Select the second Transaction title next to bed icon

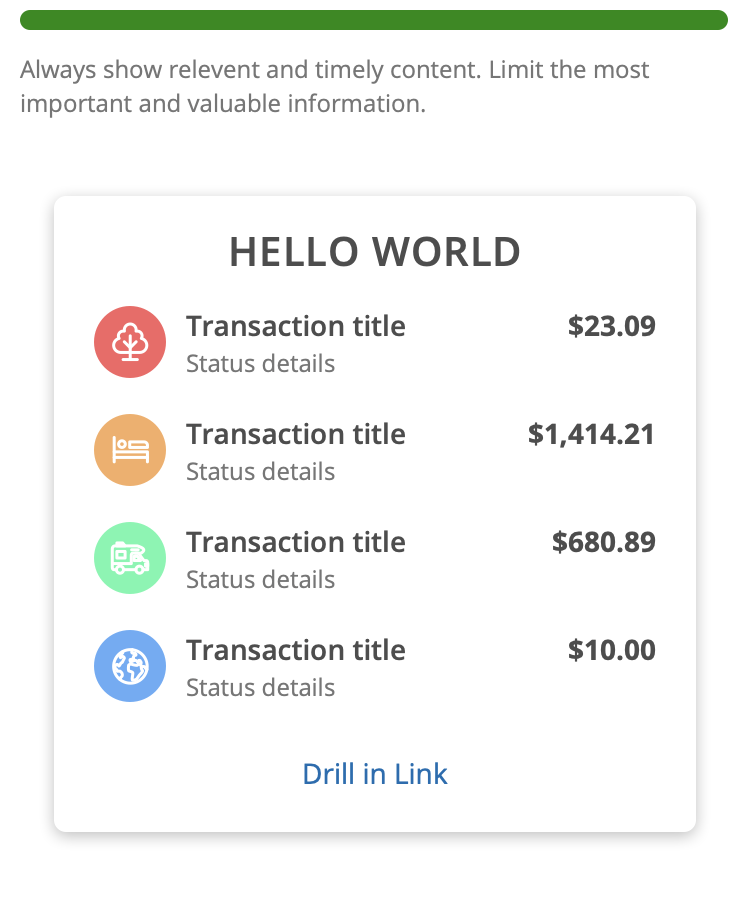[x=296, y=434]
